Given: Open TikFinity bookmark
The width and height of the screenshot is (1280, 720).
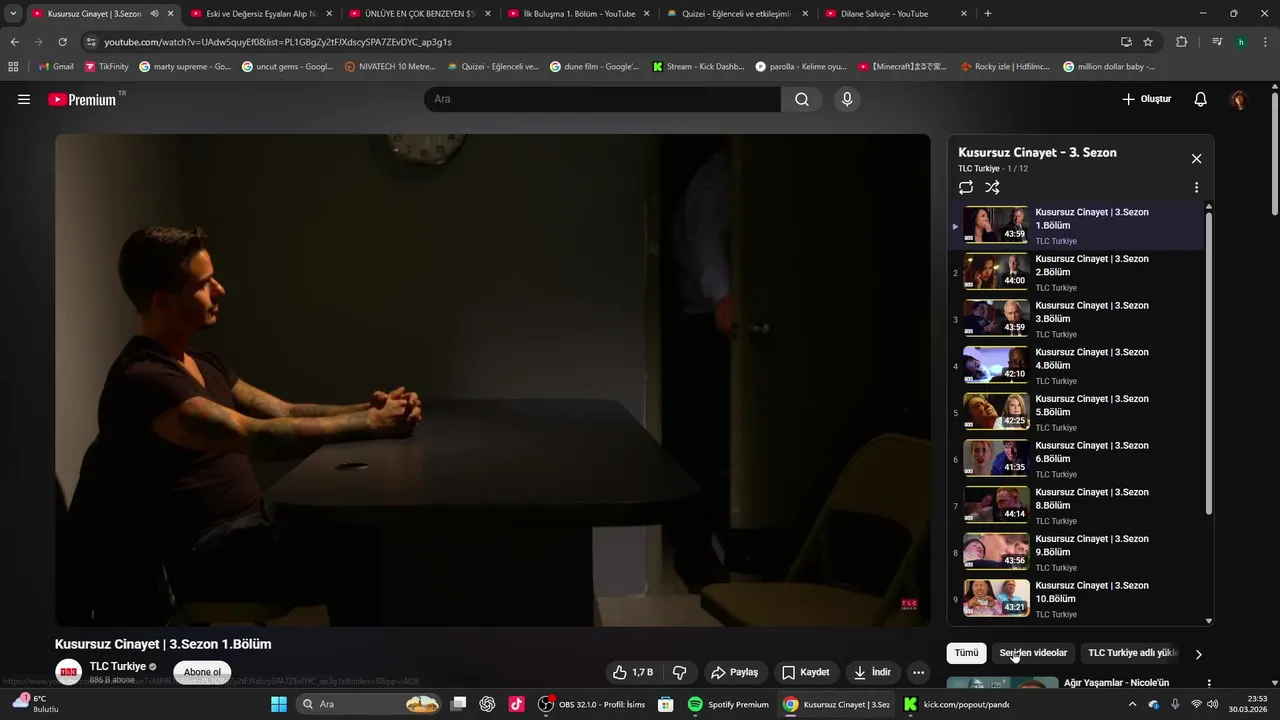Looking at the screenshot, I should click(x=107, y=66).
